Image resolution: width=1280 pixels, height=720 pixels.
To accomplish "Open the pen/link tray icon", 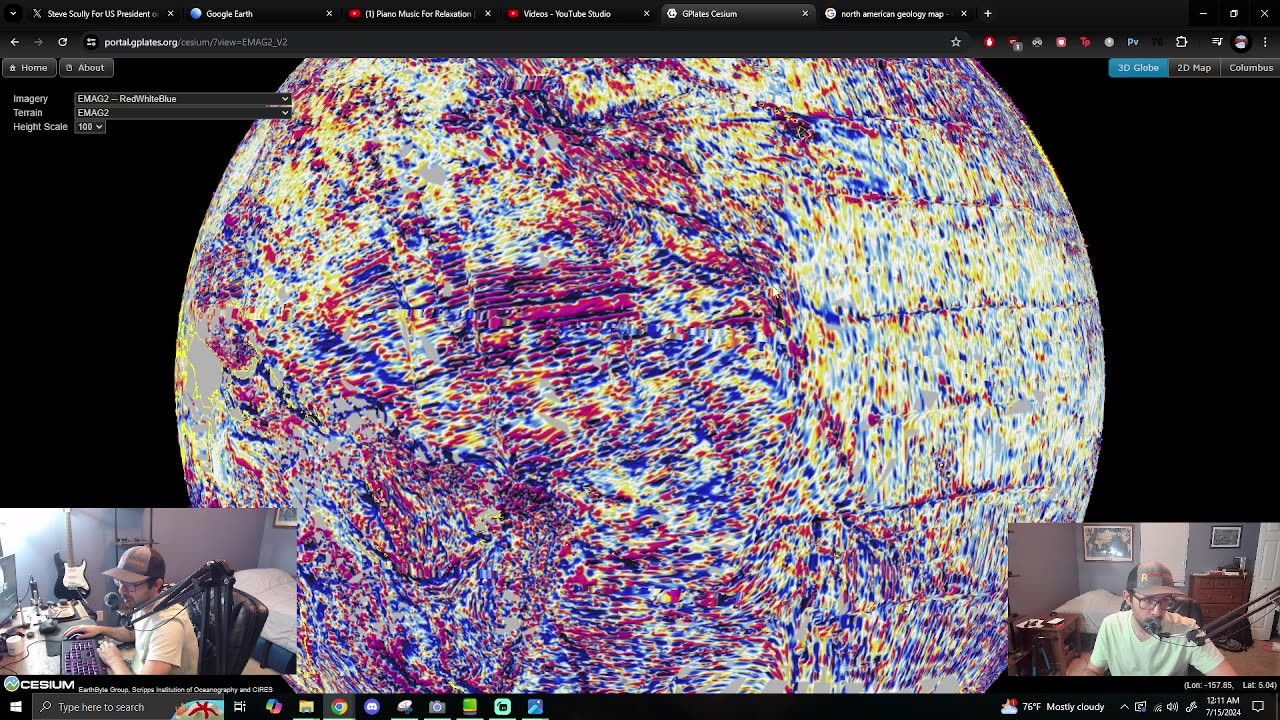I will point(1191,707).
